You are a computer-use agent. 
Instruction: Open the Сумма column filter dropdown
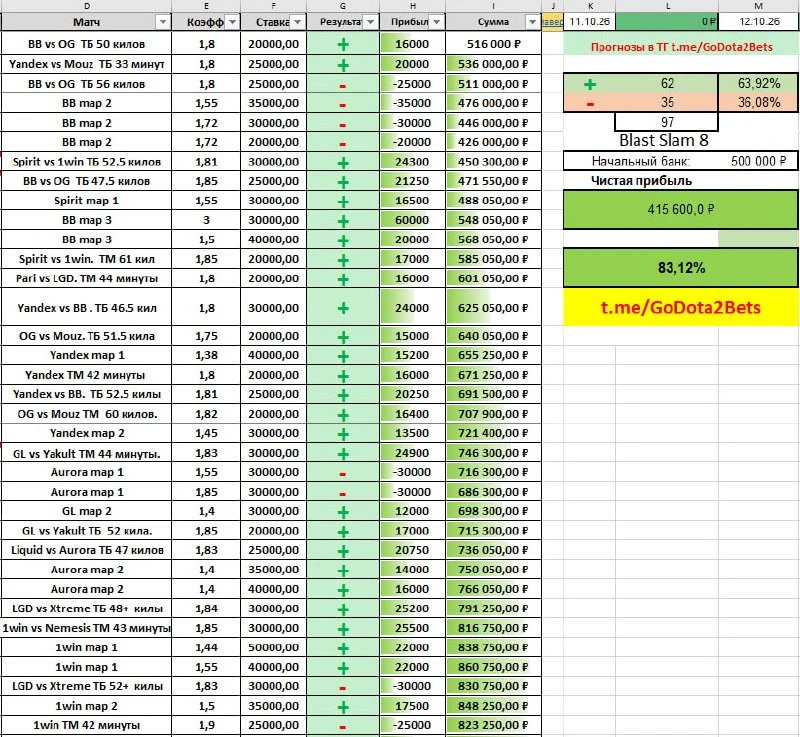(x=532, y=22)
